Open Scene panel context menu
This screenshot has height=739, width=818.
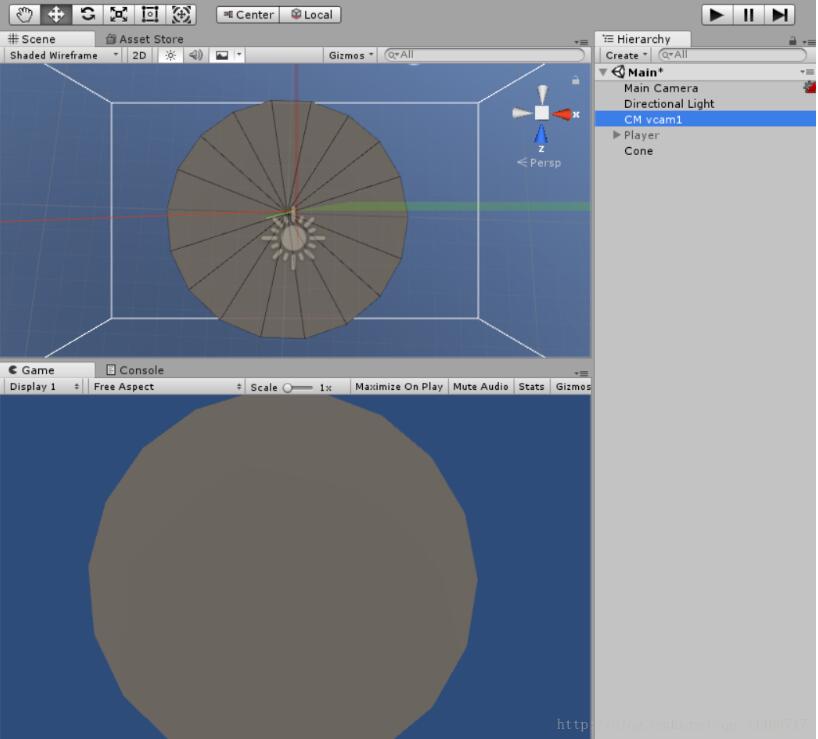(581, 42)
